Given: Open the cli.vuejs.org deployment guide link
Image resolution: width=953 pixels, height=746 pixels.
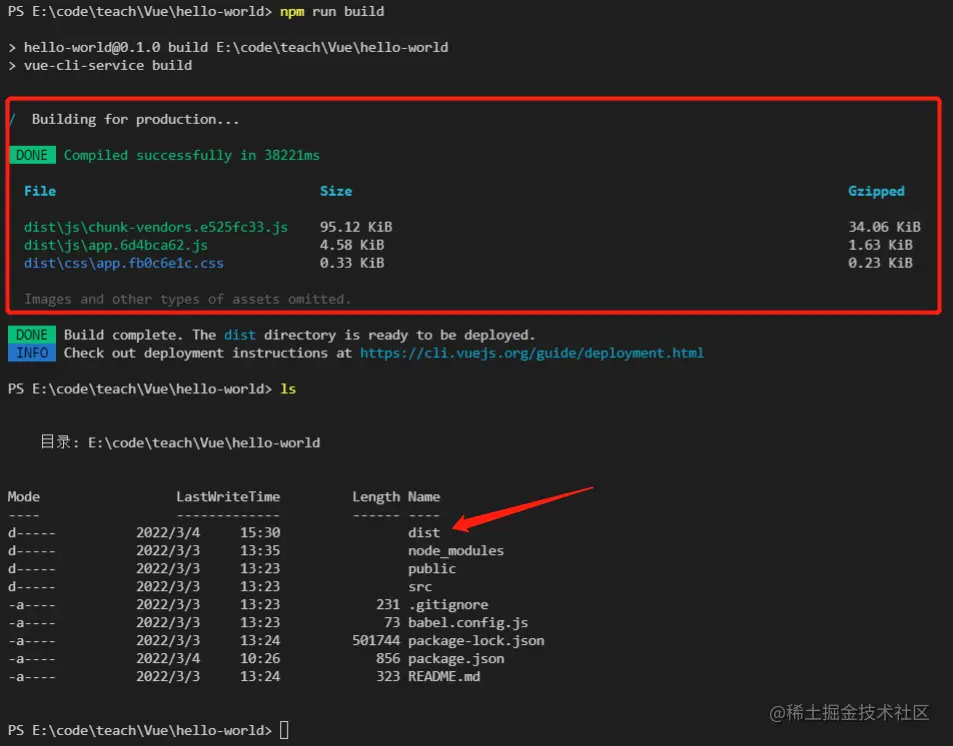Looking at the screenshot, I should point(532,353).
